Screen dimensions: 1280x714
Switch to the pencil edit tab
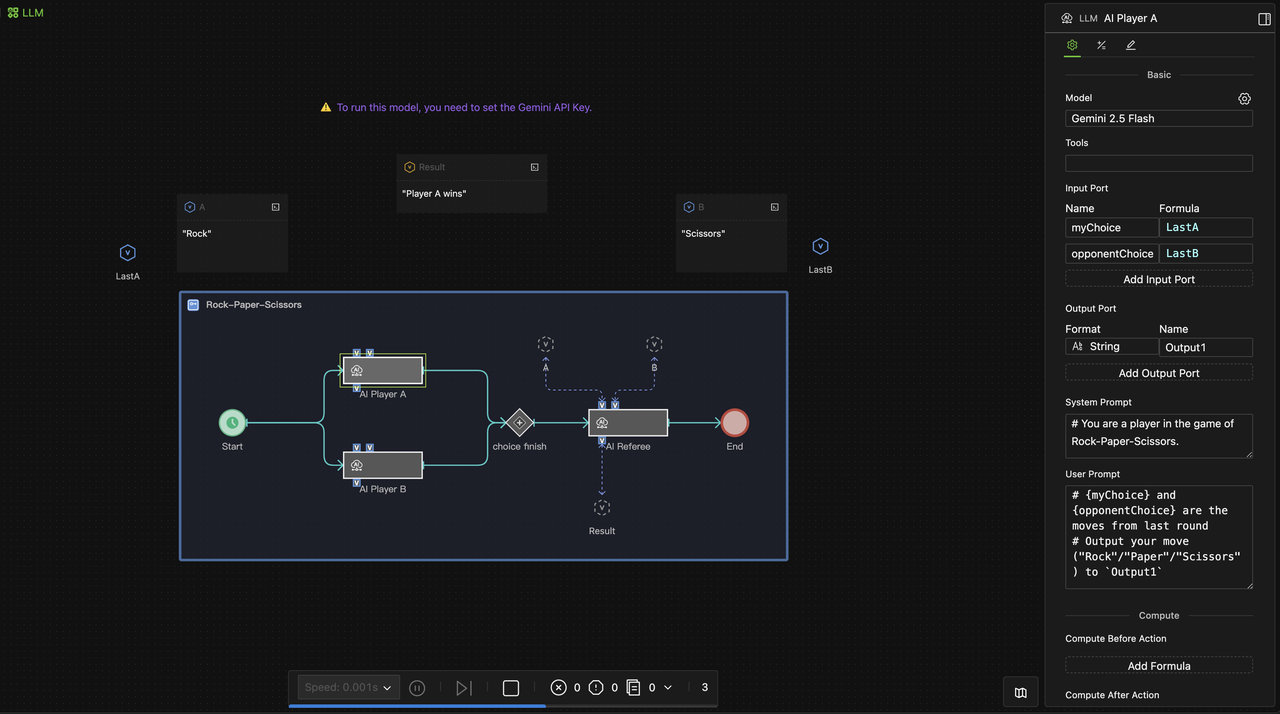(x=1131, y=45)
